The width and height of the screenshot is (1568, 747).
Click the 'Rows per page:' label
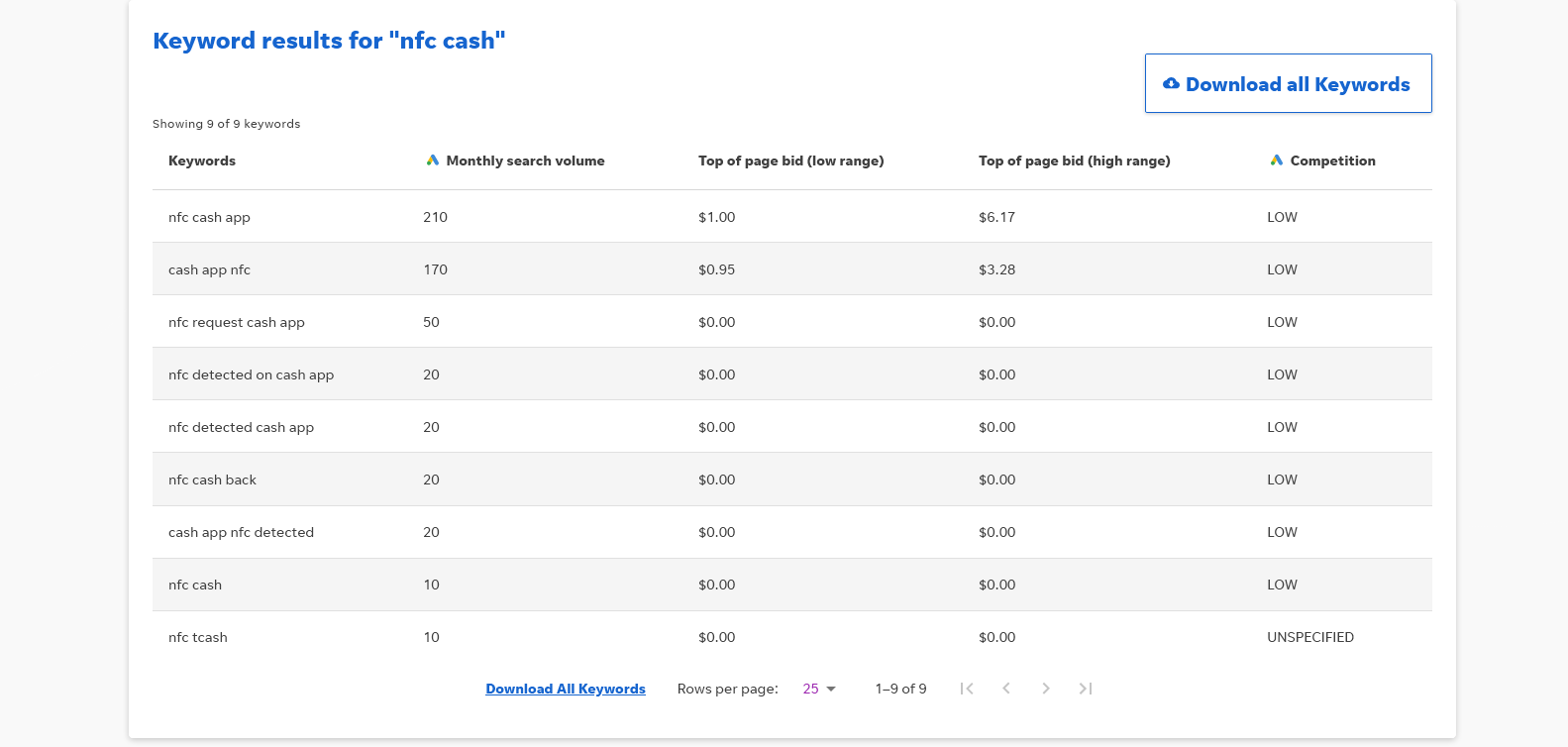[x=728, y=689]
